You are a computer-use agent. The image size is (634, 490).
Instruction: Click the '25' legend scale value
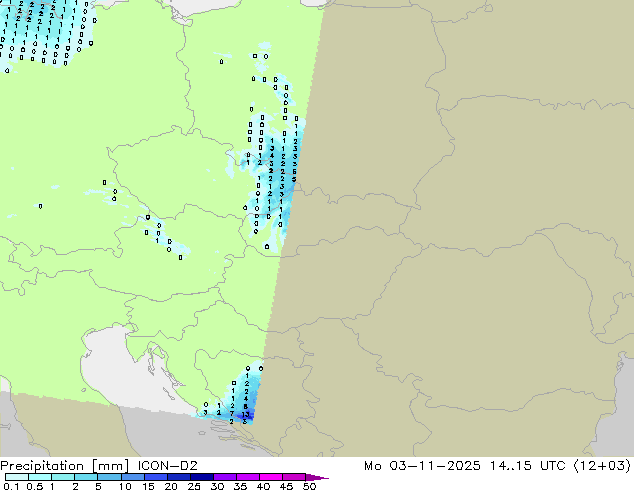click(x=194, y=486)
